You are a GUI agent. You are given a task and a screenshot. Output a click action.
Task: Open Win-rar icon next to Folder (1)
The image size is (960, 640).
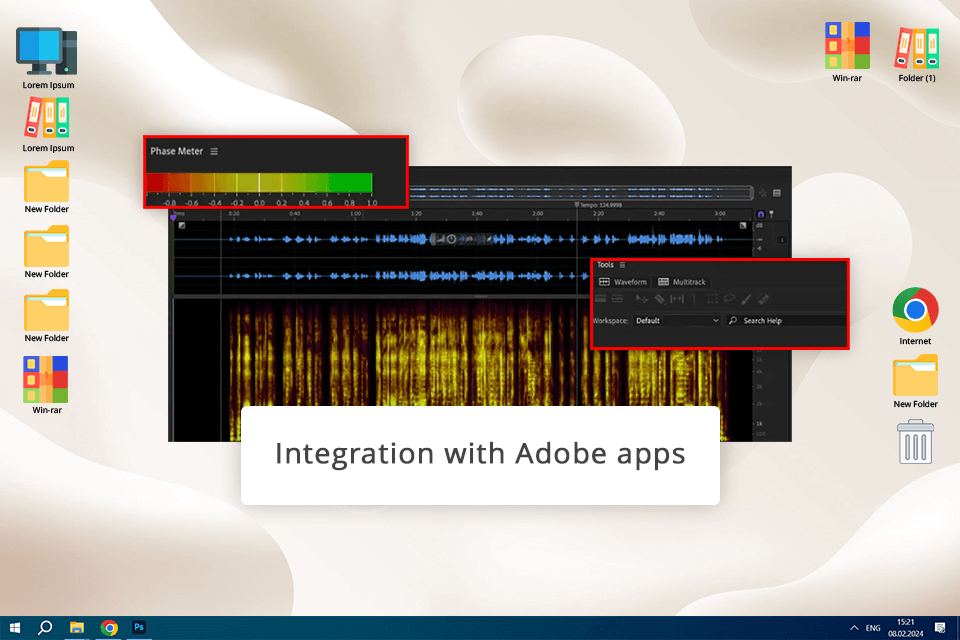tap(847, 52)
